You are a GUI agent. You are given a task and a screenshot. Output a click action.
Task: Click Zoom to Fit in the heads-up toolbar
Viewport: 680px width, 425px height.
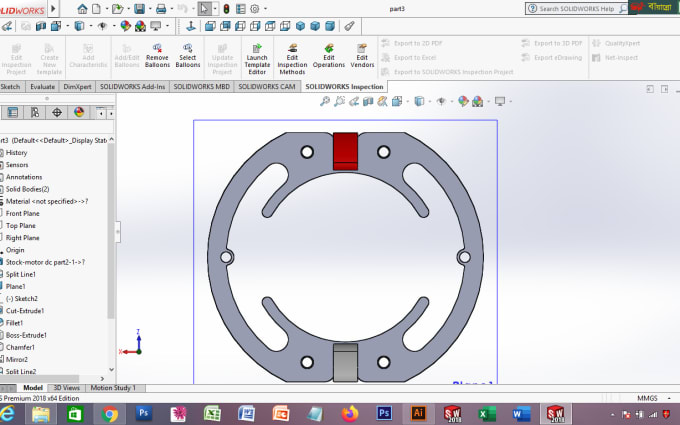[x=325, y=101]
